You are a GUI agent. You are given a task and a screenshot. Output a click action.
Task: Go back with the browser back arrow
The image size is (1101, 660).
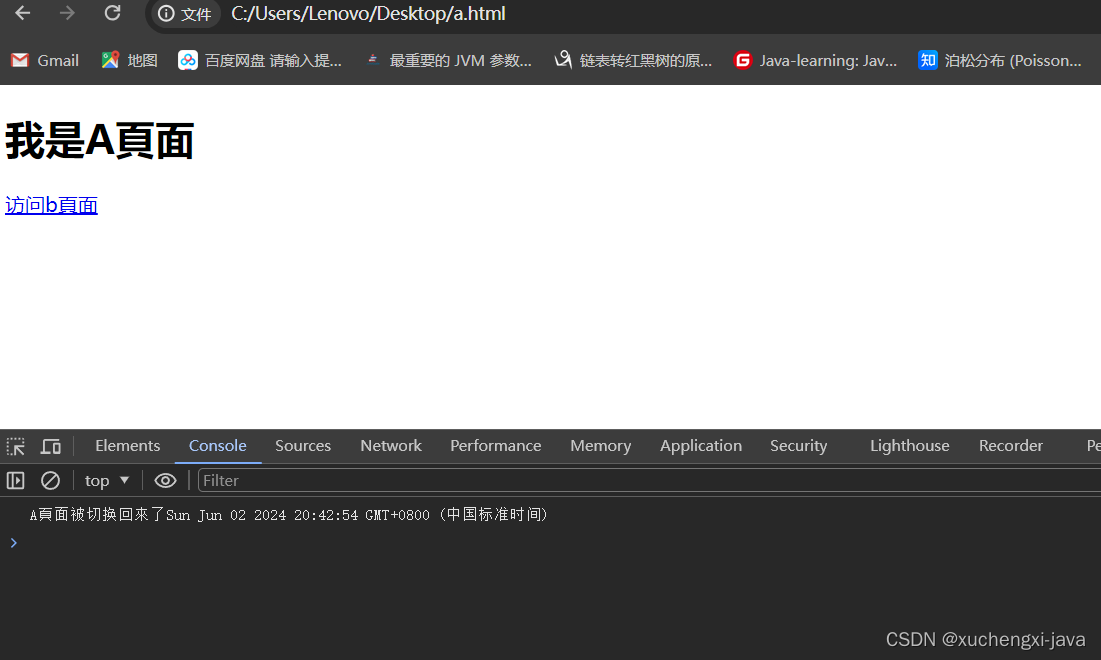click(x=21, y=14)
